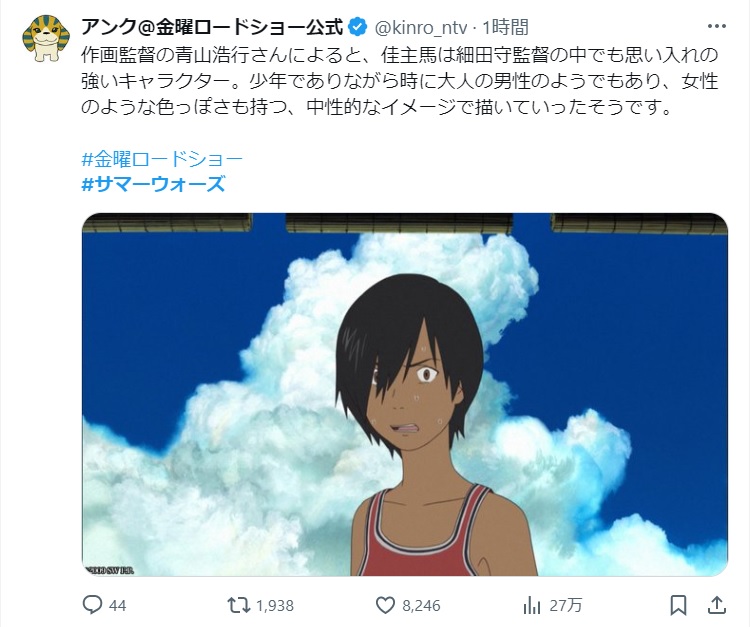Click the 27万 views count
This screenshot has height=627, width=752.
pos(565,606)
